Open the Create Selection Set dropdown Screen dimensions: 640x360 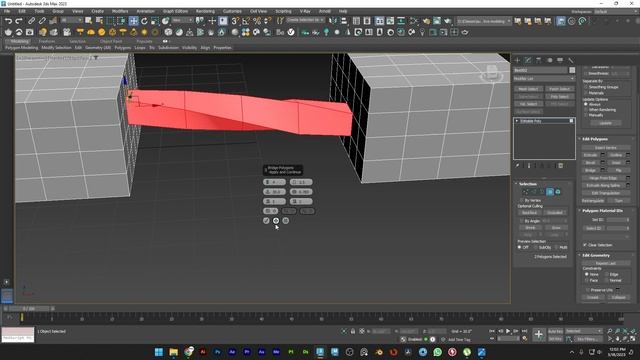coord(305,20)
